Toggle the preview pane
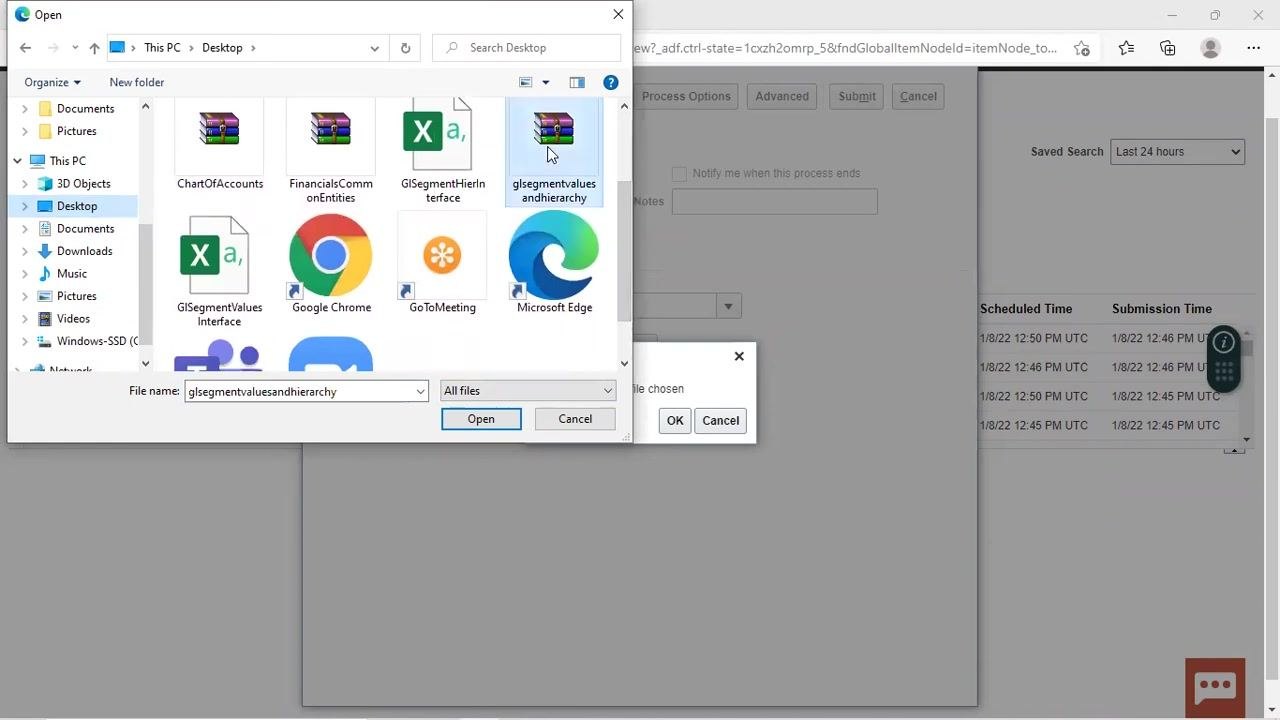Viewport: 1280px width, 720px height. point(577,82)
